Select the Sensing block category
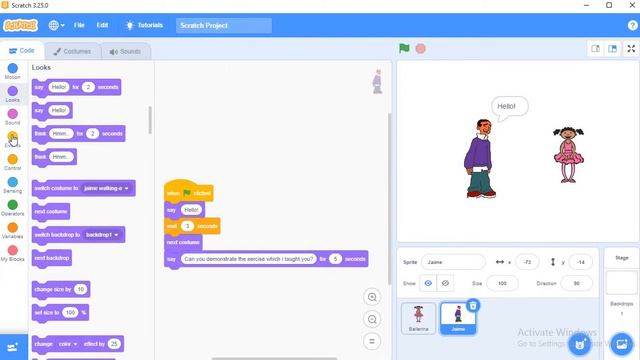The width and height of the screenshot is (640, 360). tap(13, 185)
